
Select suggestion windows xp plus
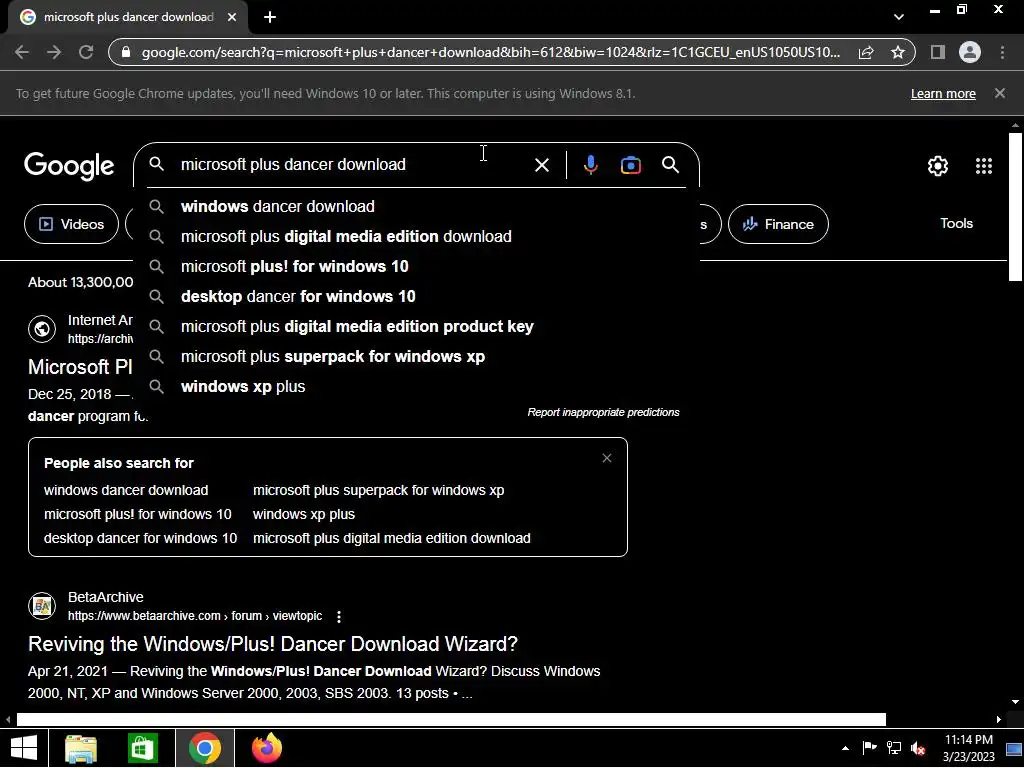coord(416,387)
